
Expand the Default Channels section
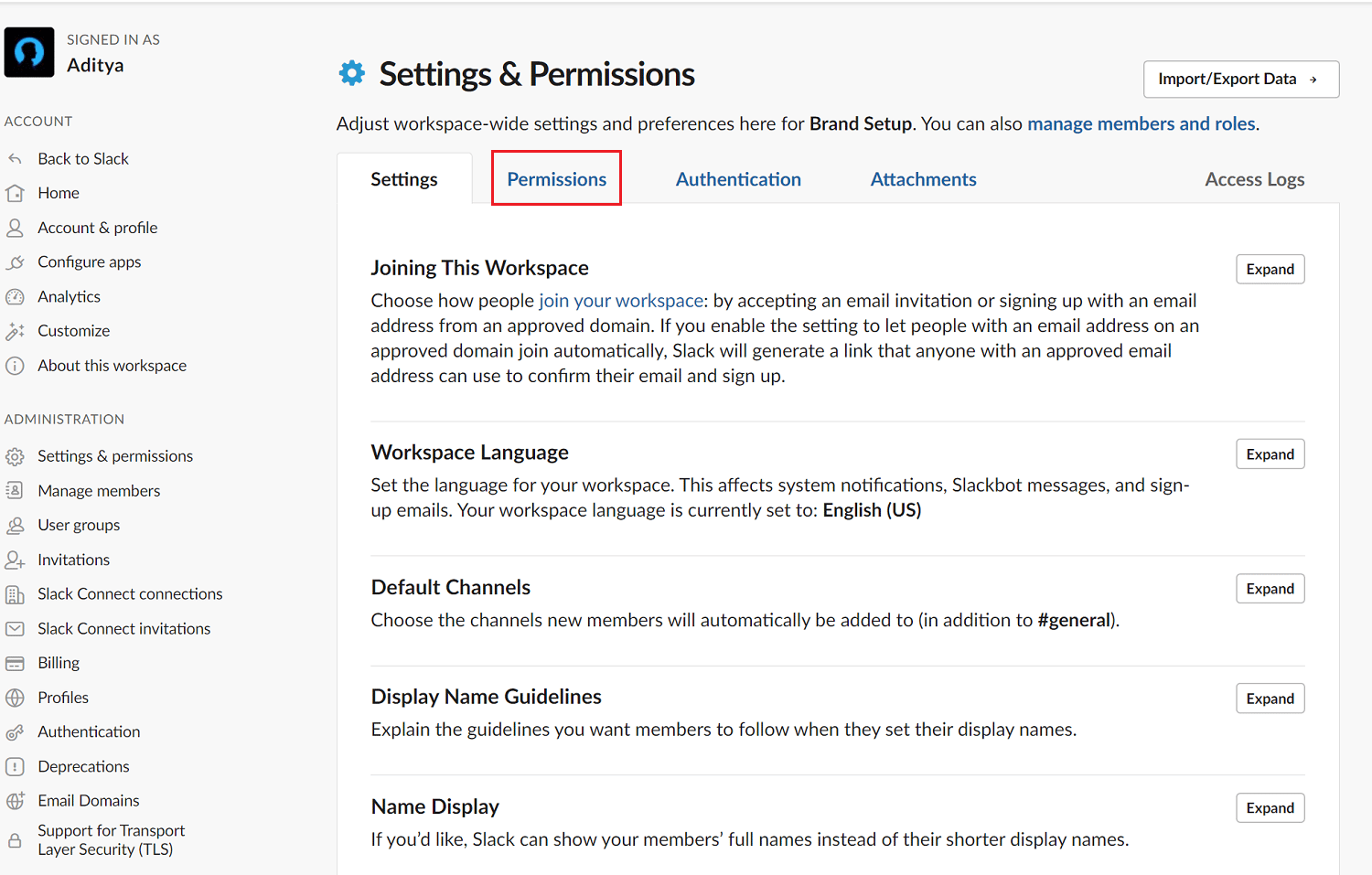tap(1270, 589)
